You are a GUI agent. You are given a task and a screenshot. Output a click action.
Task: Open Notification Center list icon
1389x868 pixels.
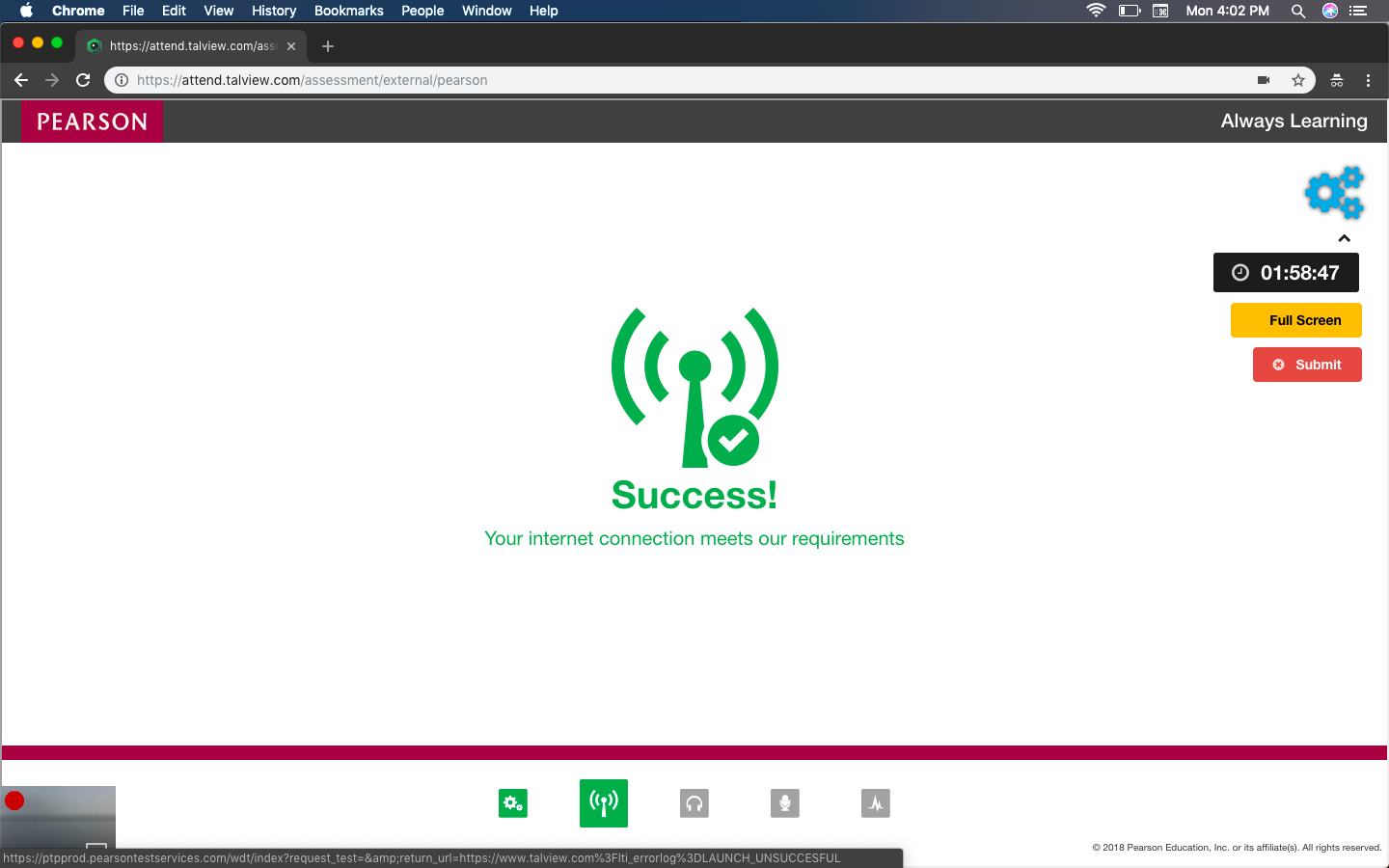(x=1358, y=11)
